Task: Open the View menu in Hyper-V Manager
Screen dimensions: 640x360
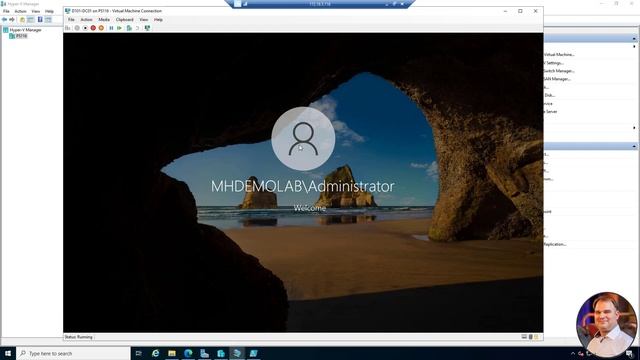Action: click(x=36, y=11)
